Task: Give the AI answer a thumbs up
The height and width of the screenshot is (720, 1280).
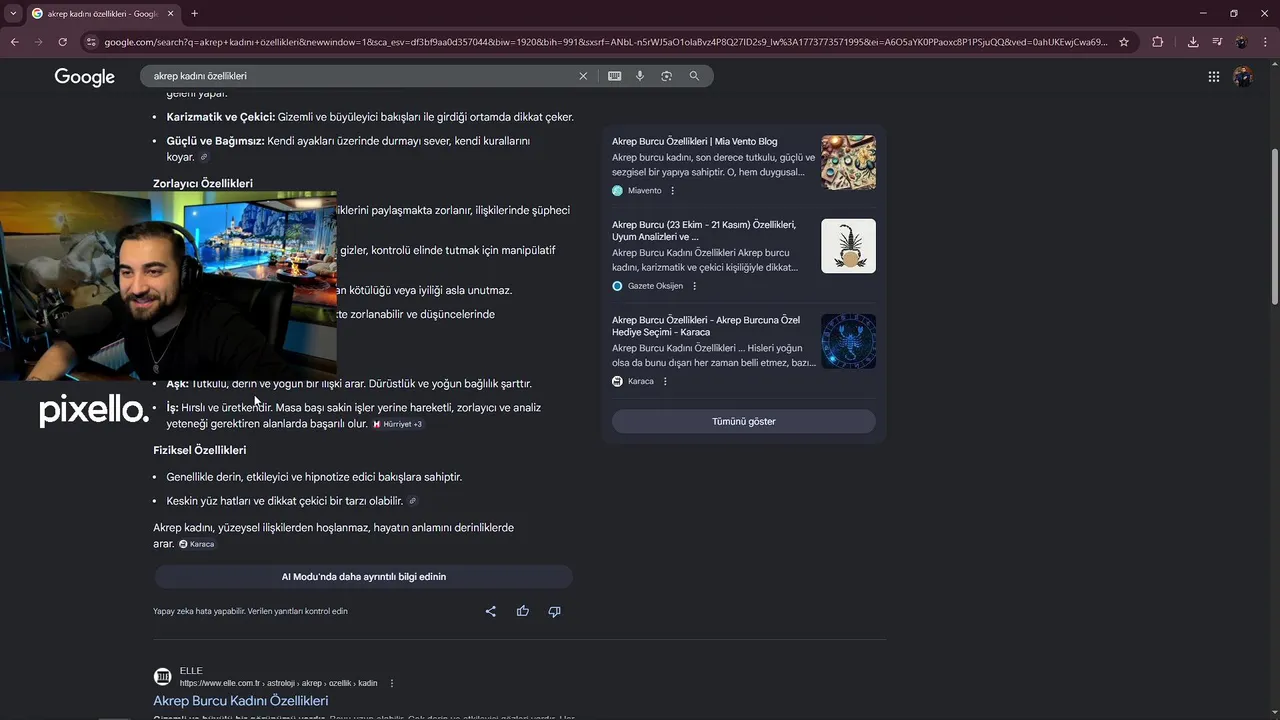Action: click(522, 611)
